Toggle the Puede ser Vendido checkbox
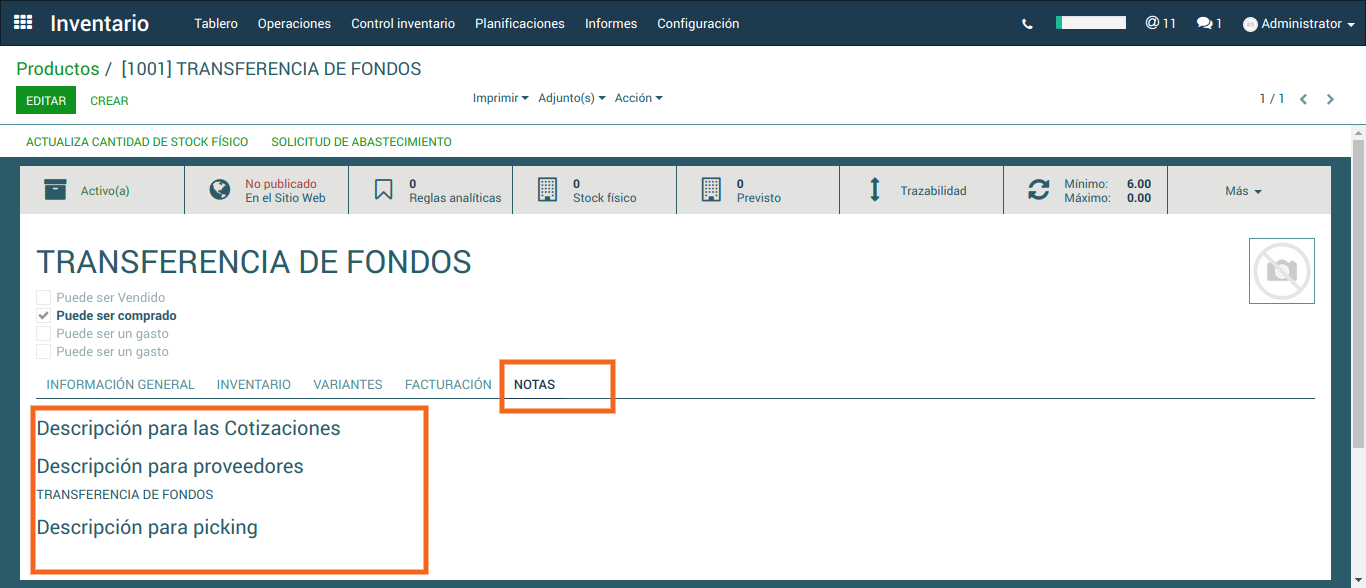Image resolution: width=1366 pixels, height=588 pixels. point(43,298)
